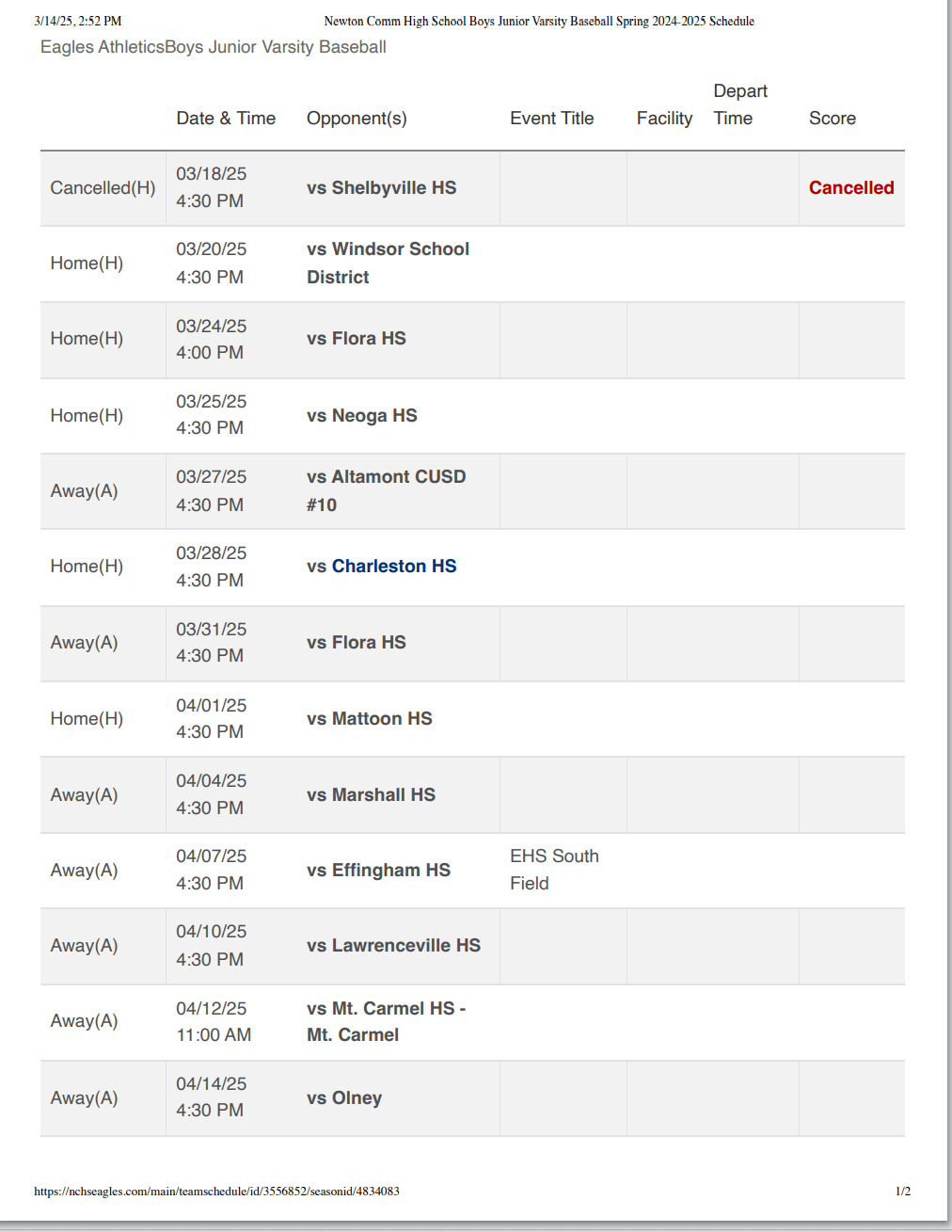The image size is (952, 1232).
Task: Open the vs Effingham HS entry
Action: click(378, 870)
